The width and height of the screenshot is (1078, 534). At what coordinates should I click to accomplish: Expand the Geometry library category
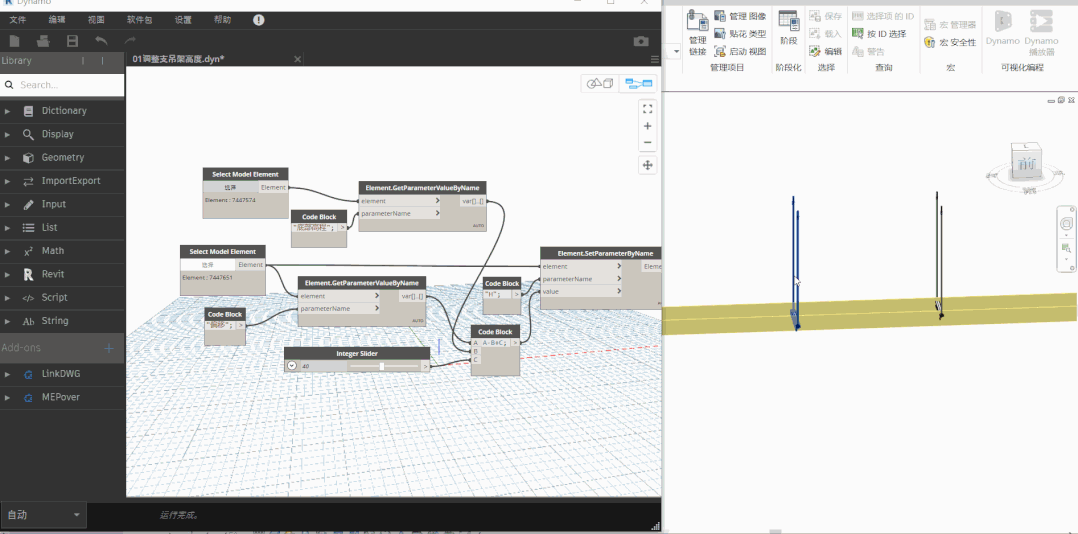[x=62, y=157]
